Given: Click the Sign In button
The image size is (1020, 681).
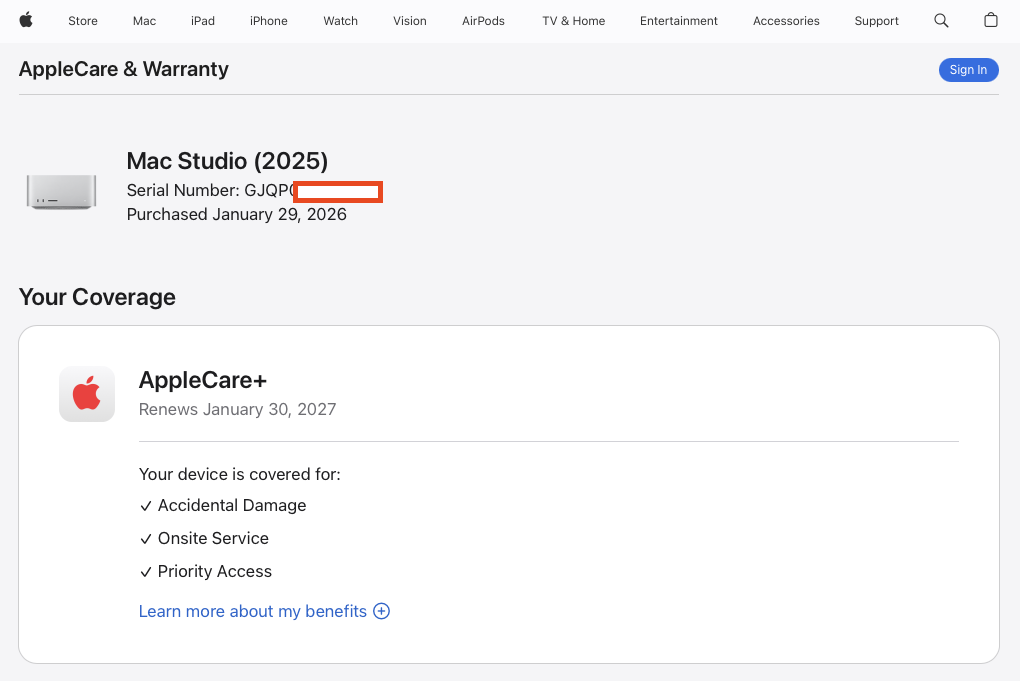Looking at the screenshot, I should [x=969, y=70].
